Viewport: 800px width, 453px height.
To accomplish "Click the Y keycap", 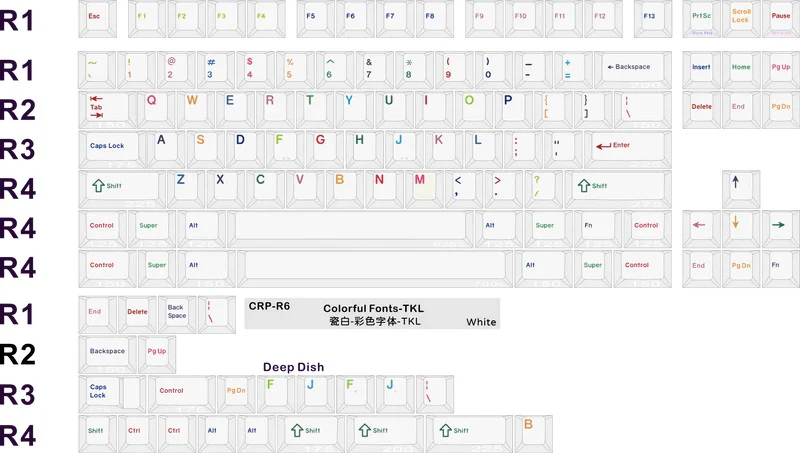I will pos(356,110).
